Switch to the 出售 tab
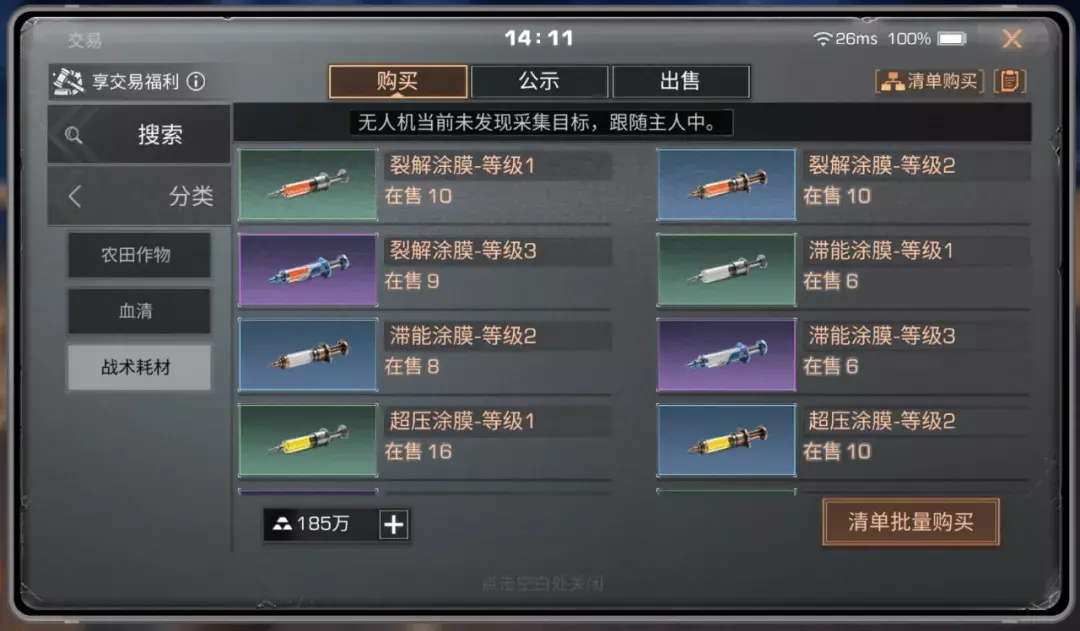The height and width of the screenshot is (631, 1080). tap(681, 81)
